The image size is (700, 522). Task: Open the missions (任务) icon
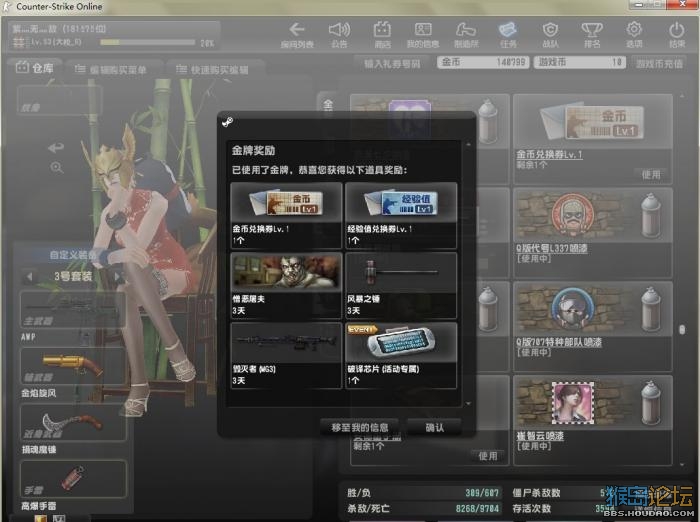click(508, 34)
